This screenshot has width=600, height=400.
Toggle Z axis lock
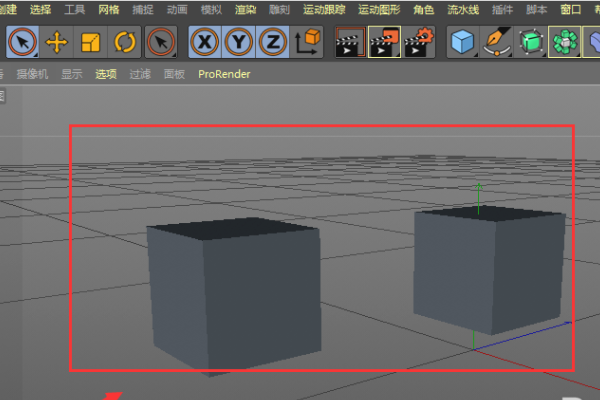[271, 42]
